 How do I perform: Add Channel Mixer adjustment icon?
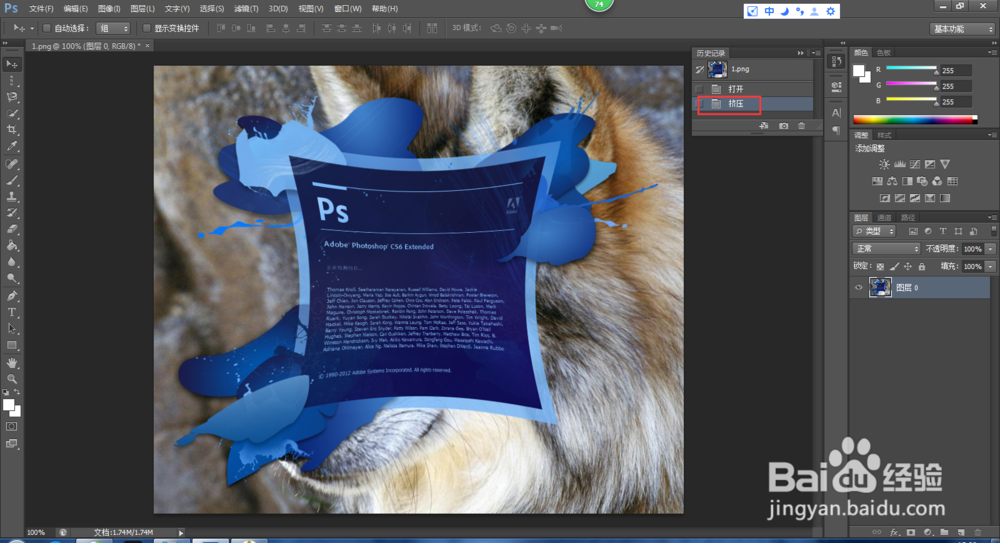[937, 181]
